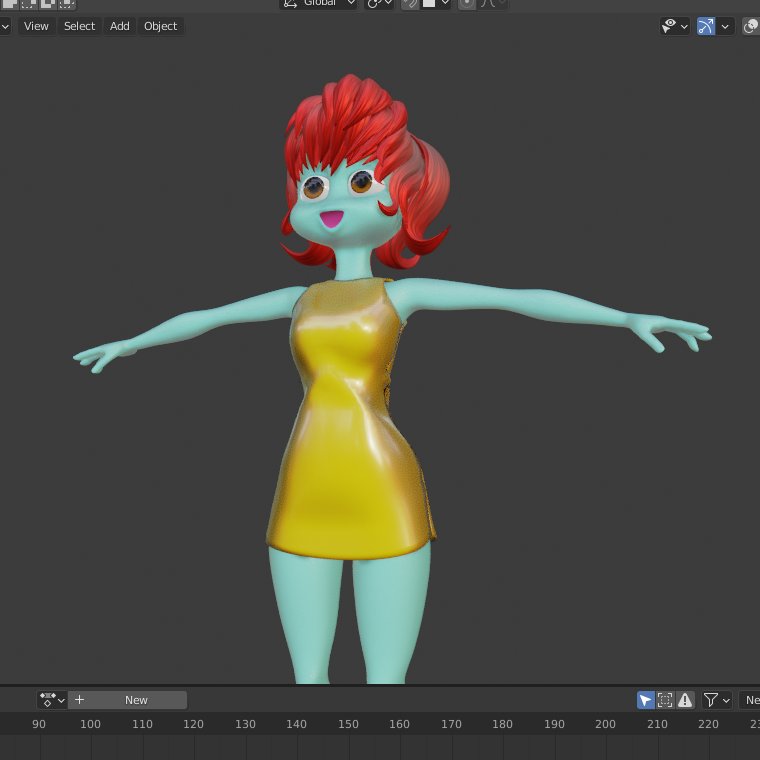Open the View menu

pyautogui.click(x=36, y=26)
